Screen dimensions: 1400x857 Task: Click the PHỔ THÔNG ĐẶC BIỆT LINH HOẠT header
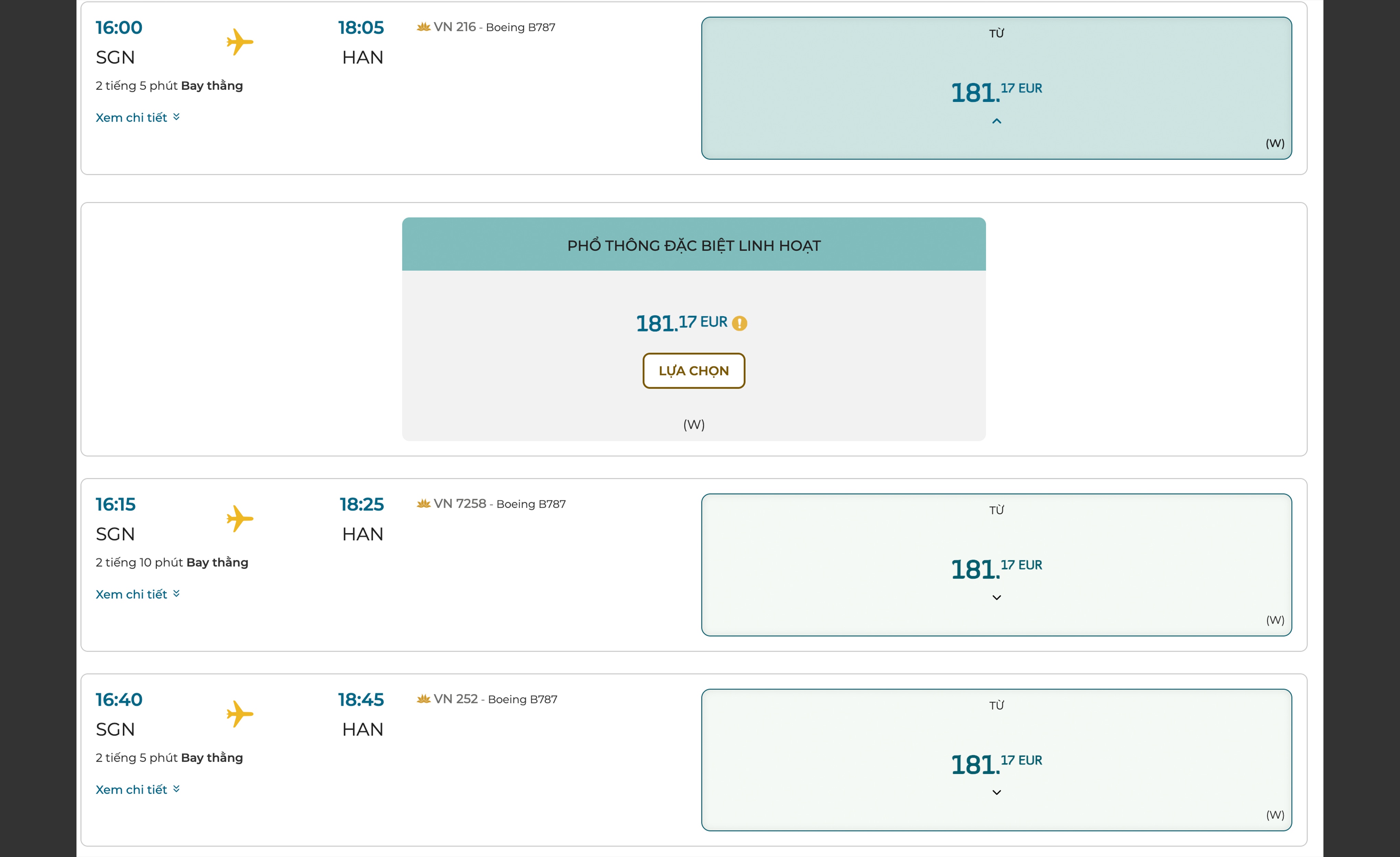694,244
